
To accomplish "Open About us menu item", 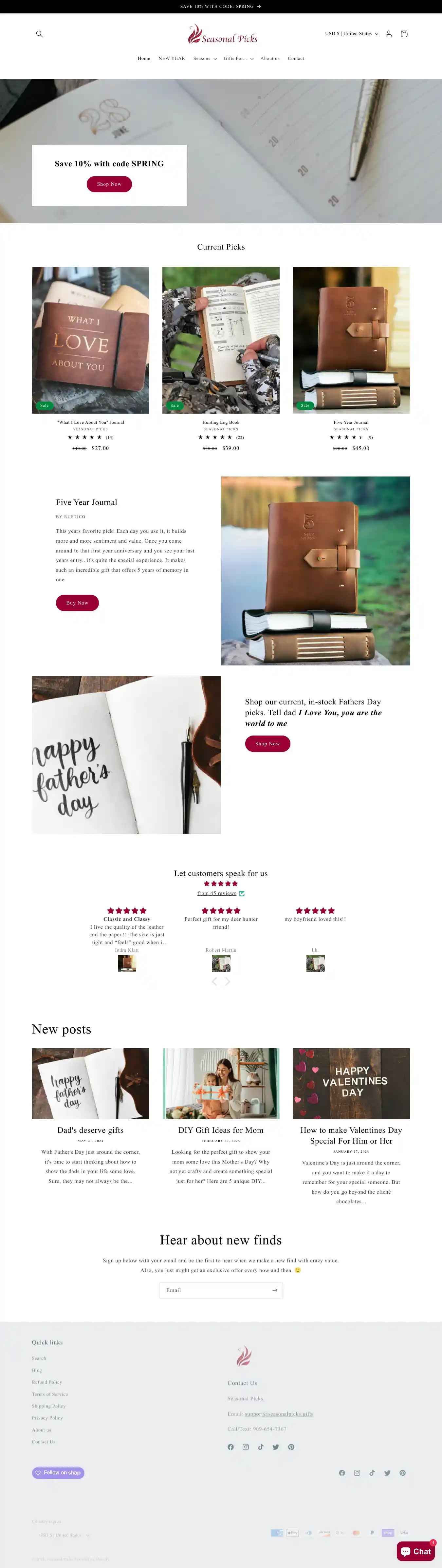I will tap(270, 58).
